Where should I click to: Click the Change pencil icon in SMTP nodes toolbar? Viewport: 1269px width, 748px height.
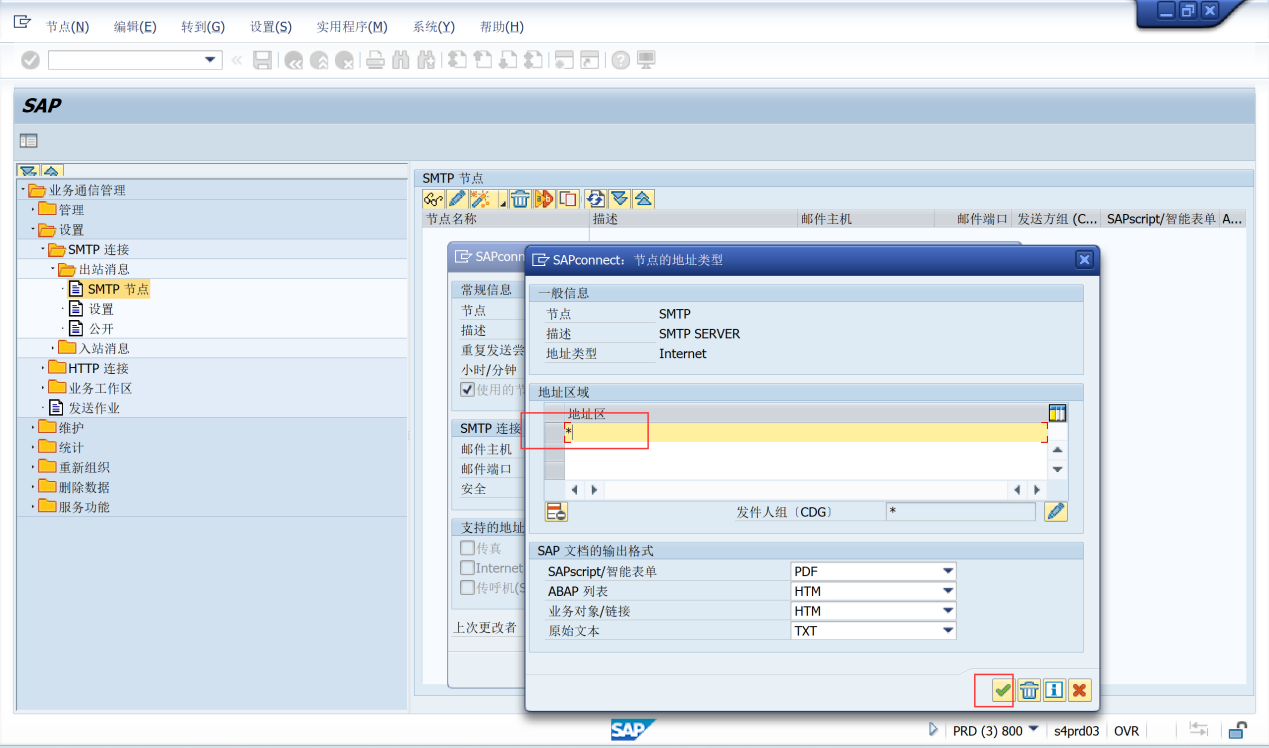[x=456, y=199]
